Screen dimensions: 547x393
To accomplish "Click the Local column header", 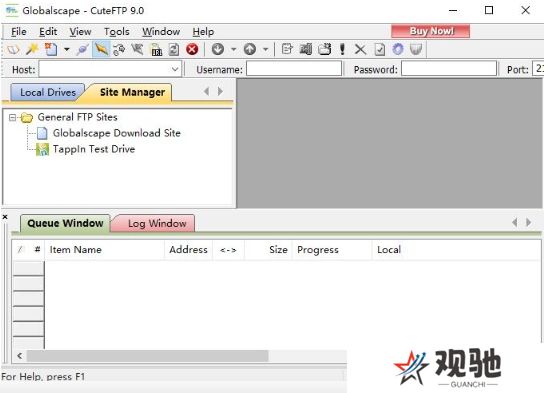I will pyautogui.click(x=389, y=250).
